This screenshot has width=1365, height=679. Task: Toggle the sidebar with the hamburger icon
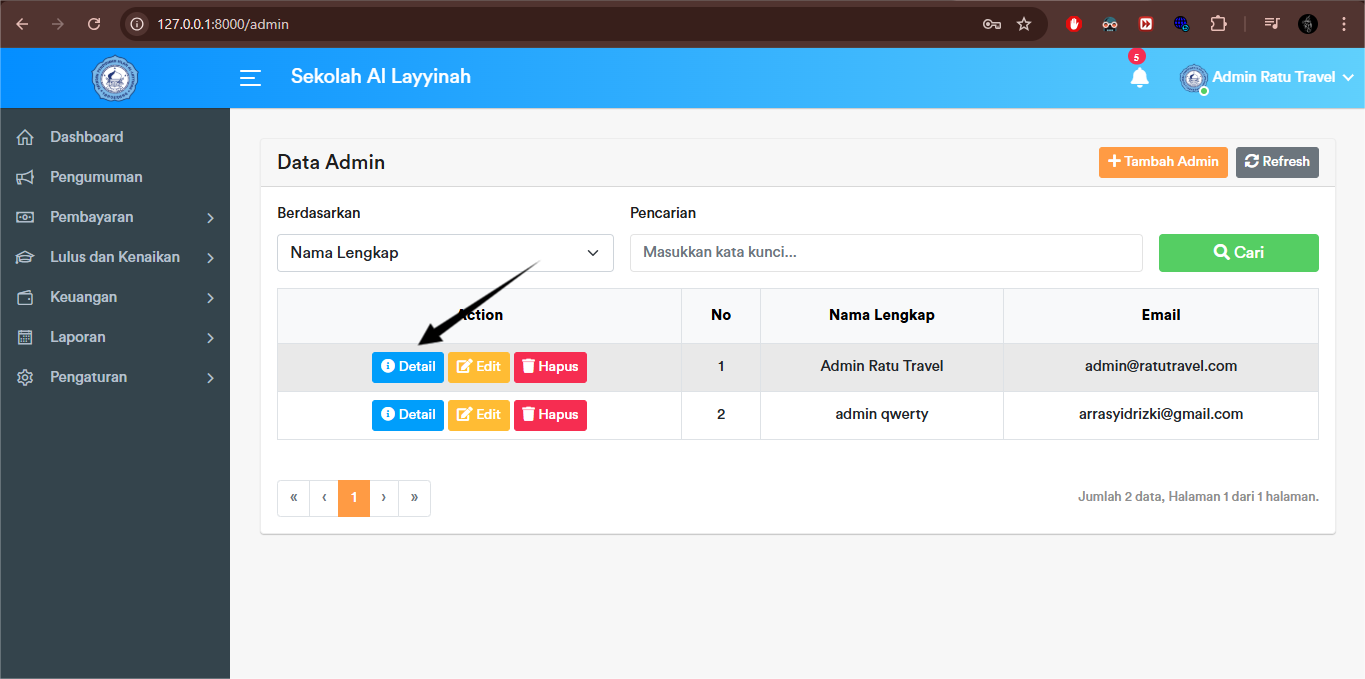(249, 78)
